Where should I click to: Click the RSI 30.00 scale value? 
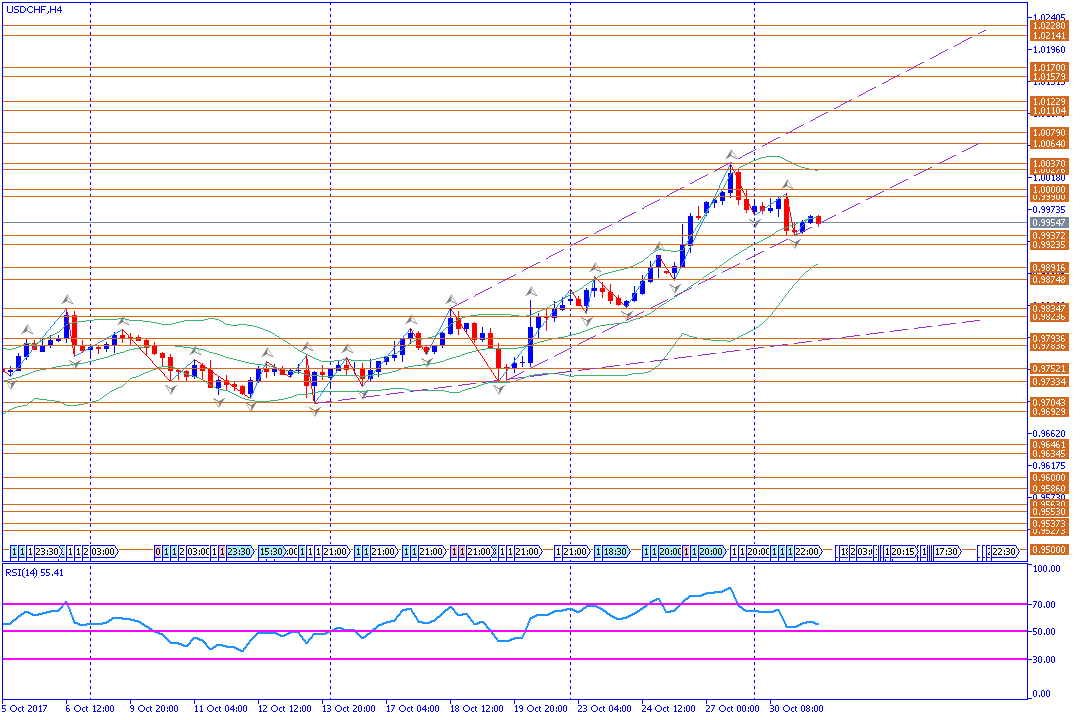coord(1045,659)
